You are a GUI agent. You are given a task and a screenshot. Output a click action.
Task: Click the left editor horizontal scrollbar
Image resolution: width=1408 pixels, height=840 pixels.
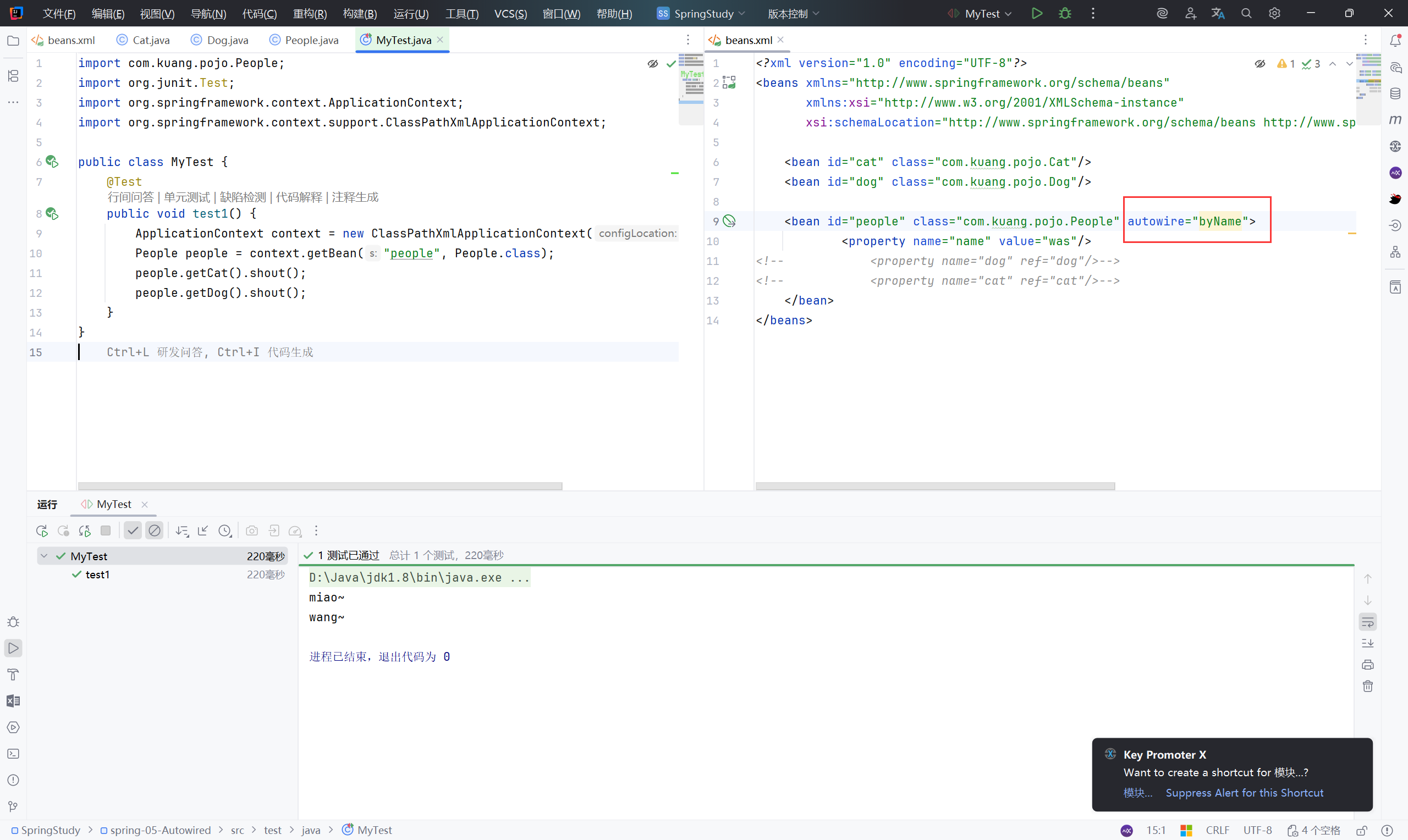coord(320,486)
